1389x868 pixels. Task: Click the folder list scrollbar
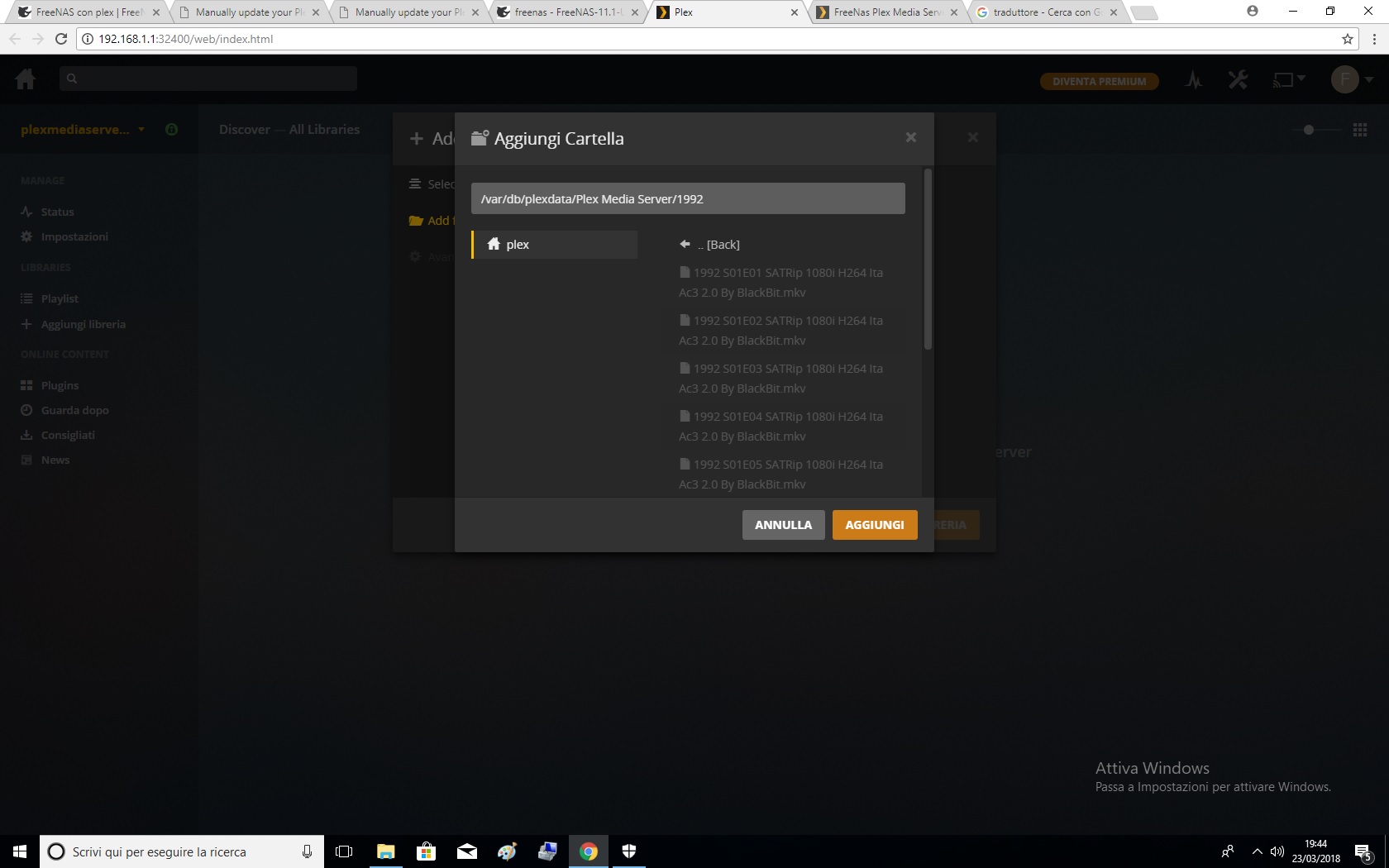point(928,259)
